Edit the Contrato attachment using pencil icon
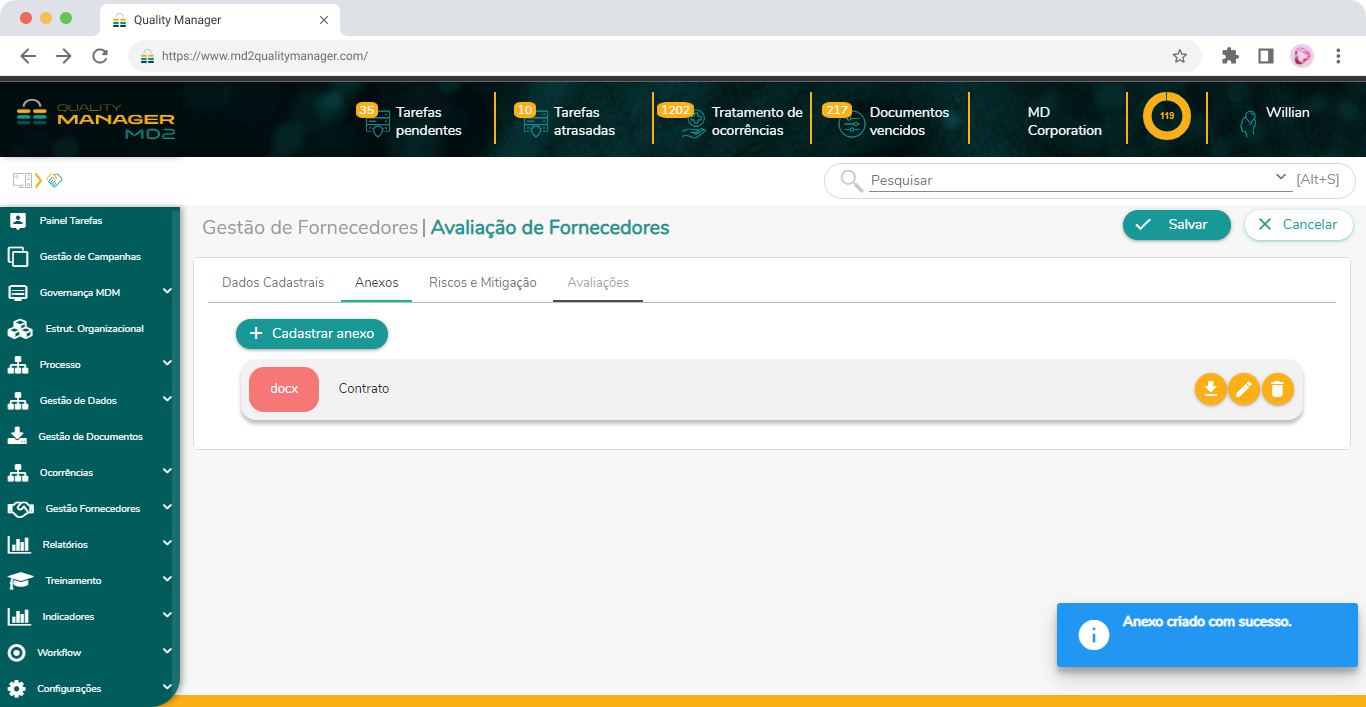The width and height of the screenshot is (1366, 707). click(x=1244, y=389)
